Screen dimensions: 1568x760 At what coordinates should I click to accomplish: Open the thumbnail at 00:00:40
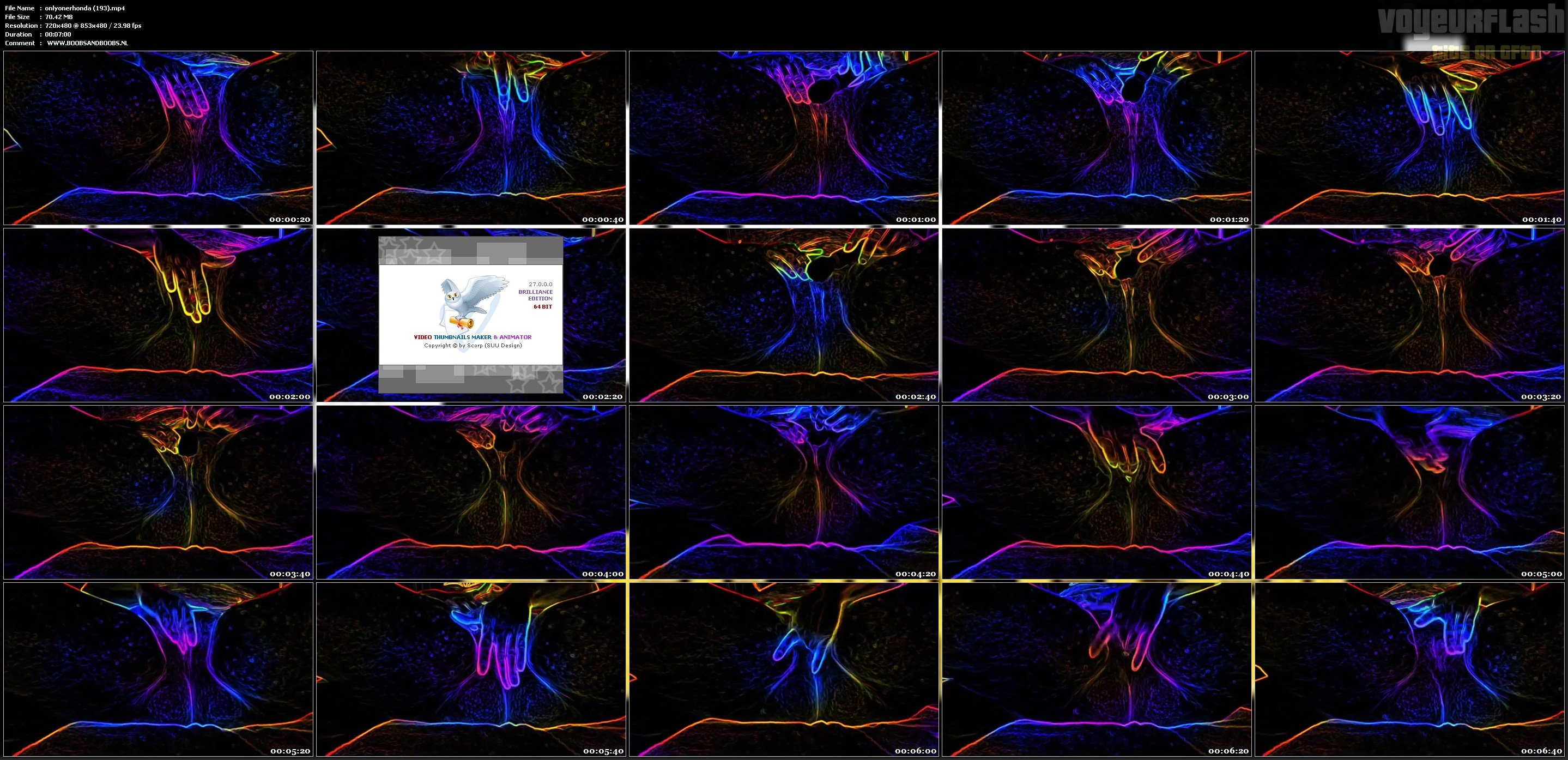click(470, 137)
